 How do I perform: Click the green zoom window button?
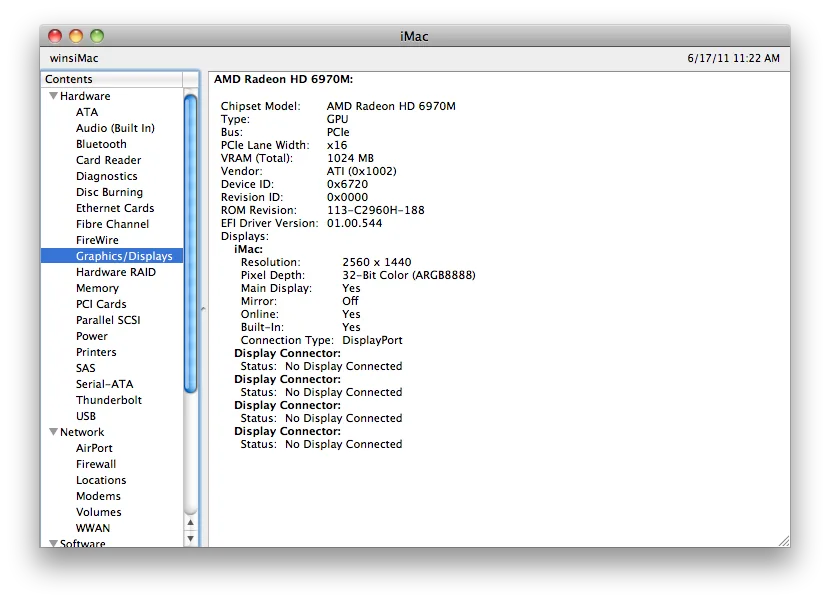pyautogui.click(x=97, y=36)
